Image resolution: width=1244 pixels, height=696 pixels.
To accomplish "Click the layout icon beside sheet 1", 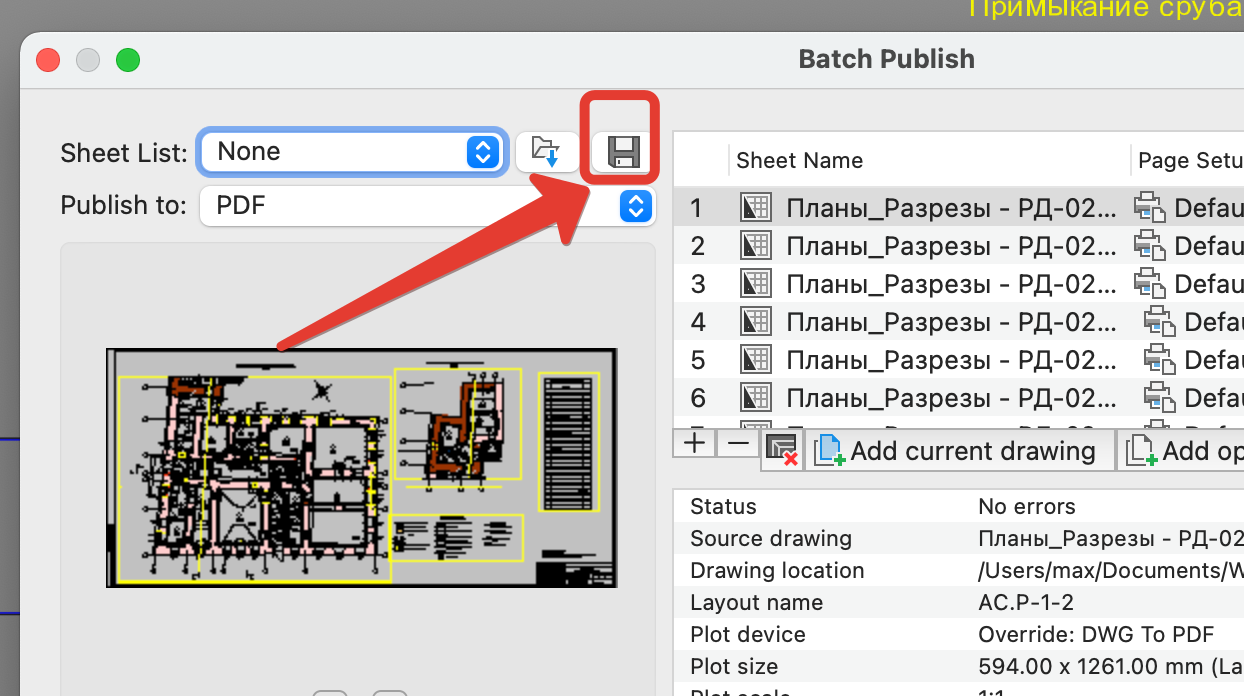I will 755,206.
